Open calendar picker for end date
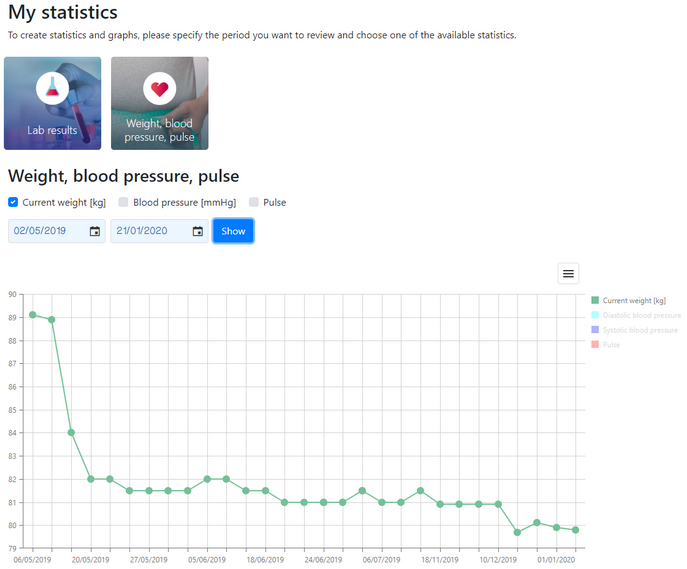 point(198,231)
